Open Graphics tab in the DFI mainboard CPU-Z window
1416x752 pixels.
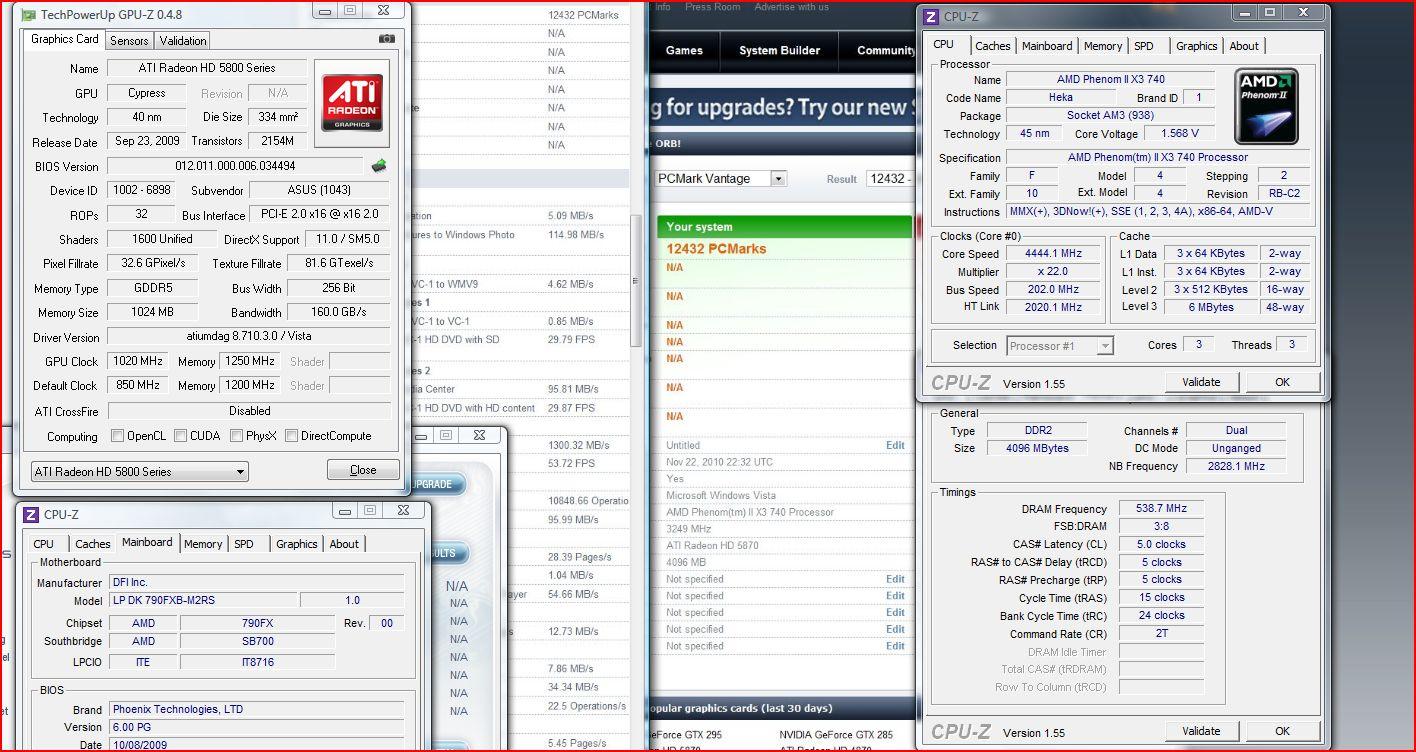(x=297, y=544)
